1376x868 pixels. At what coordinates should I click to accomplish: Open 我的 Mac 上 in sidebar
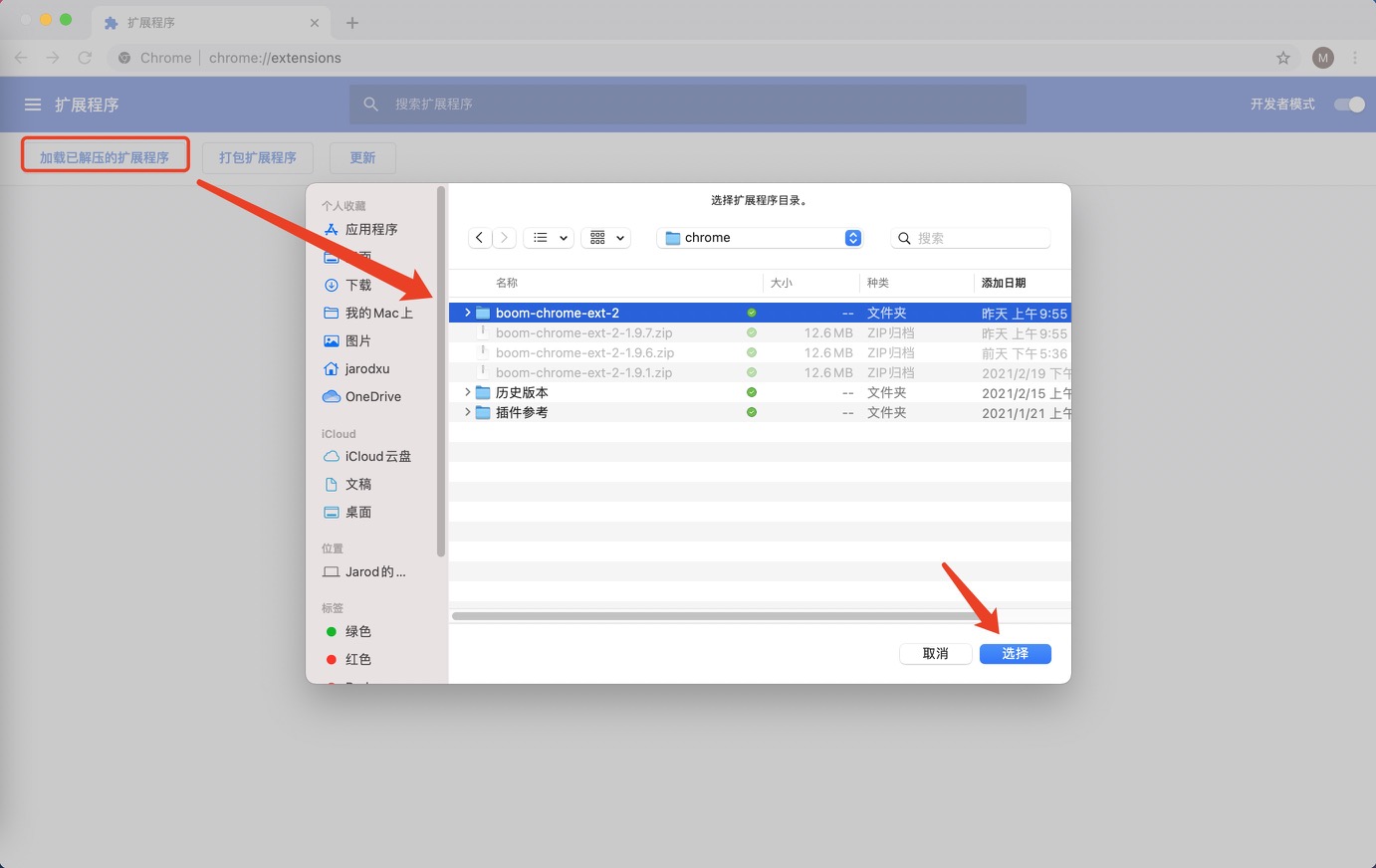(x=368, y=313)
